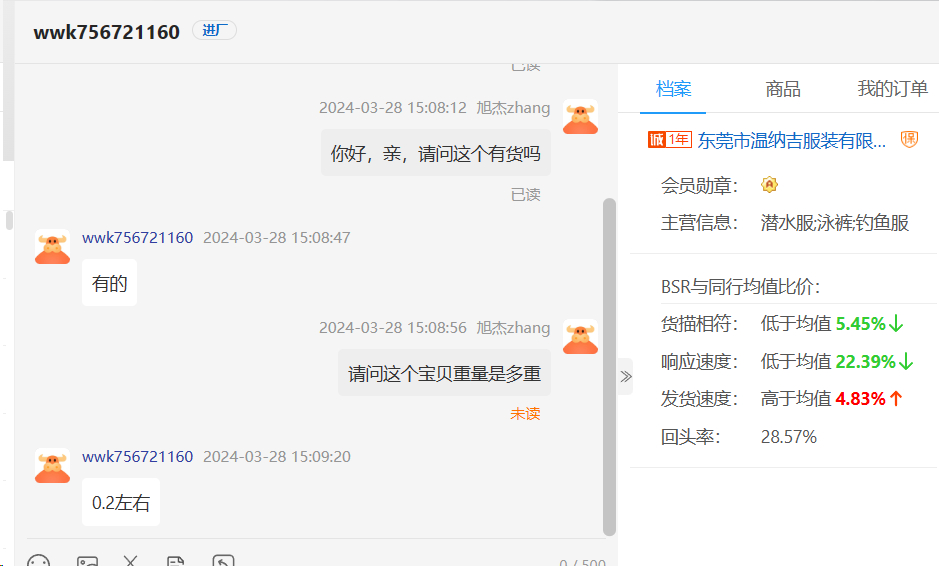Click the message 你好，亲，请问这个有货吗
The width and height of the screenshot is (939, 566).
point(436,153)
